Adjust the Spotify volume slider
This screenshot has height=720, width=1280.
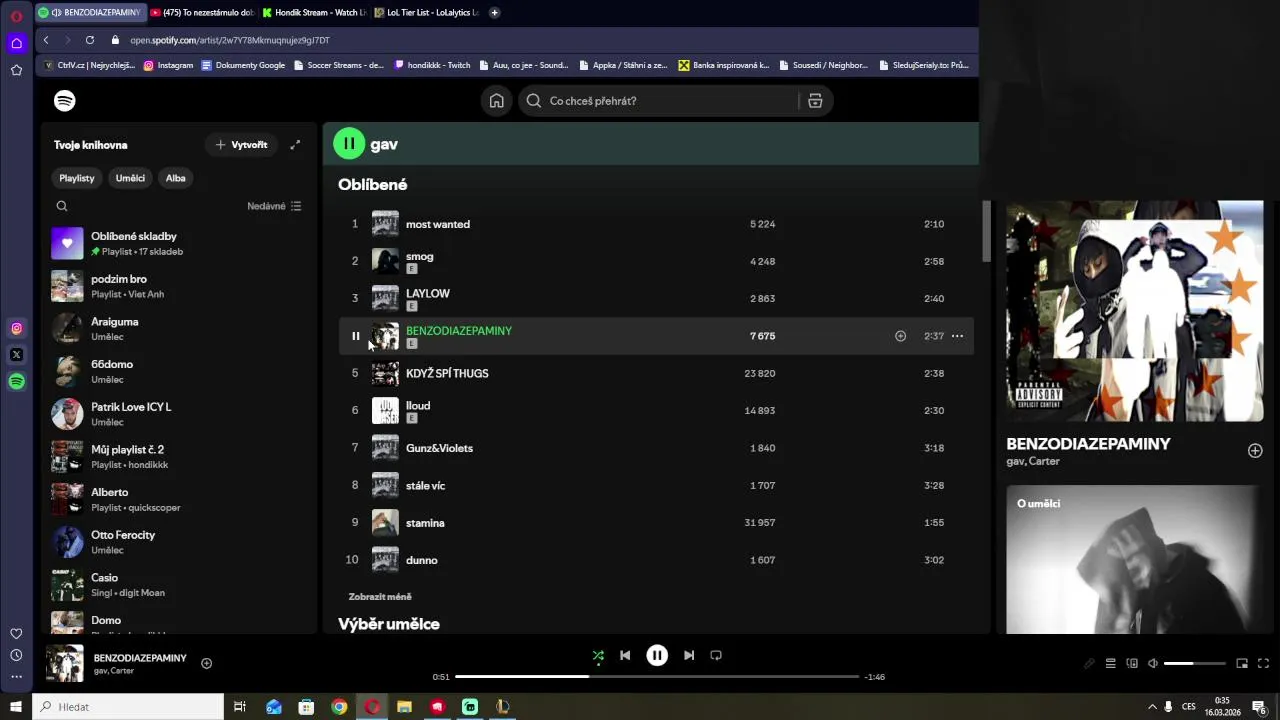click(x=1195, y=663)
